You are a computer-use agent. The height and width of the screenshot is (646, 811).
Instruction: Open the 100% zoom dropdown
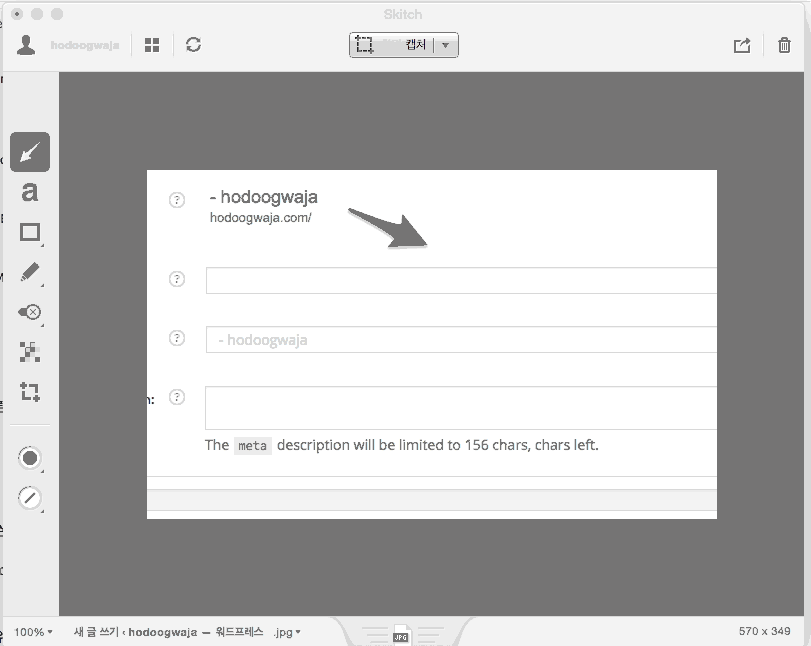click(x=33, y=632)
